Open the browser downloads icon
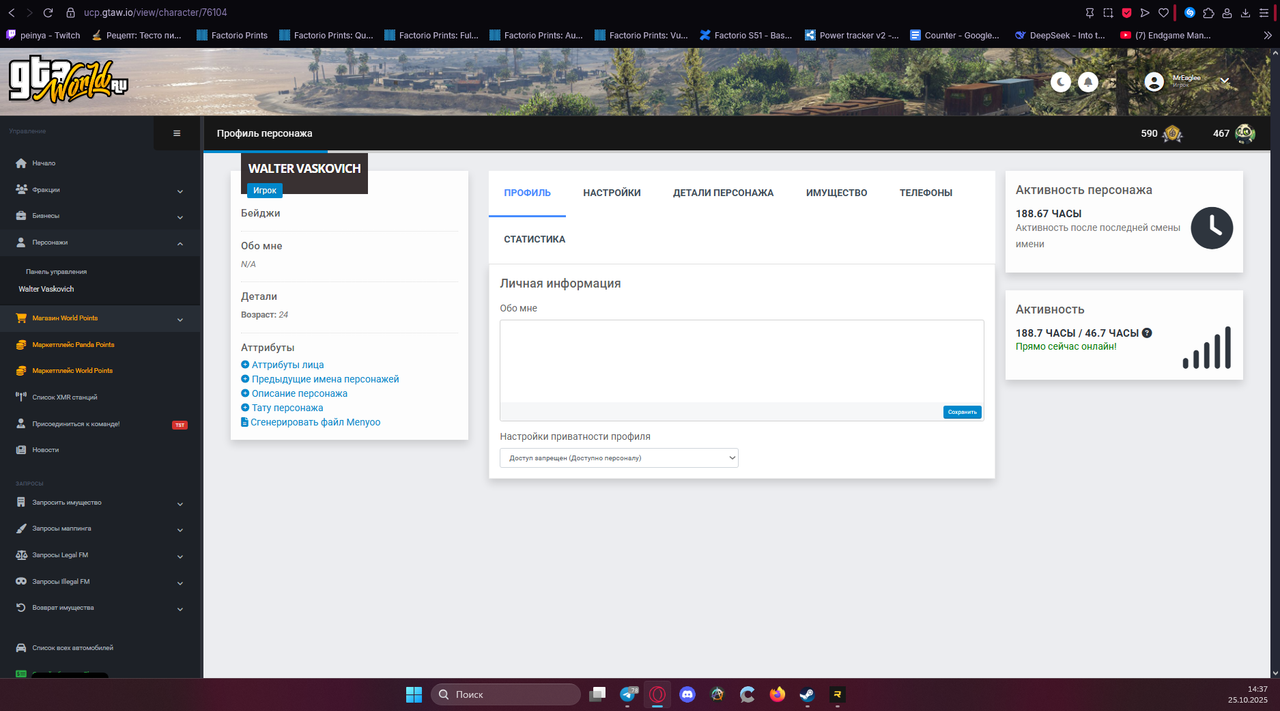This screenshot has width=1280, height=711. (x=1244, y=13)
